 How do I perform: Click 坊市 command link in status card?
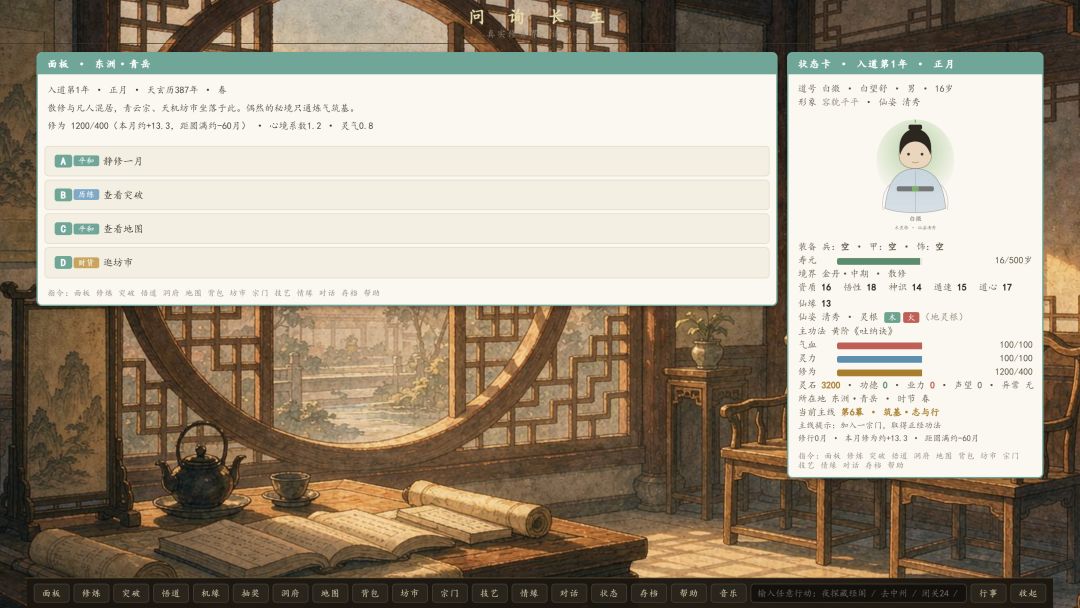pyautogui.click(x=988, y=456)
